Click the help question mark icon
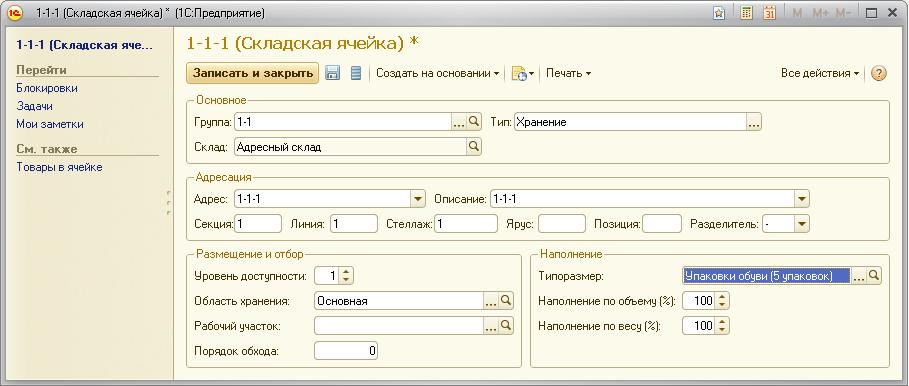Image resolution: width=909 pixels, height=386 pixels. tap(879, 74)
